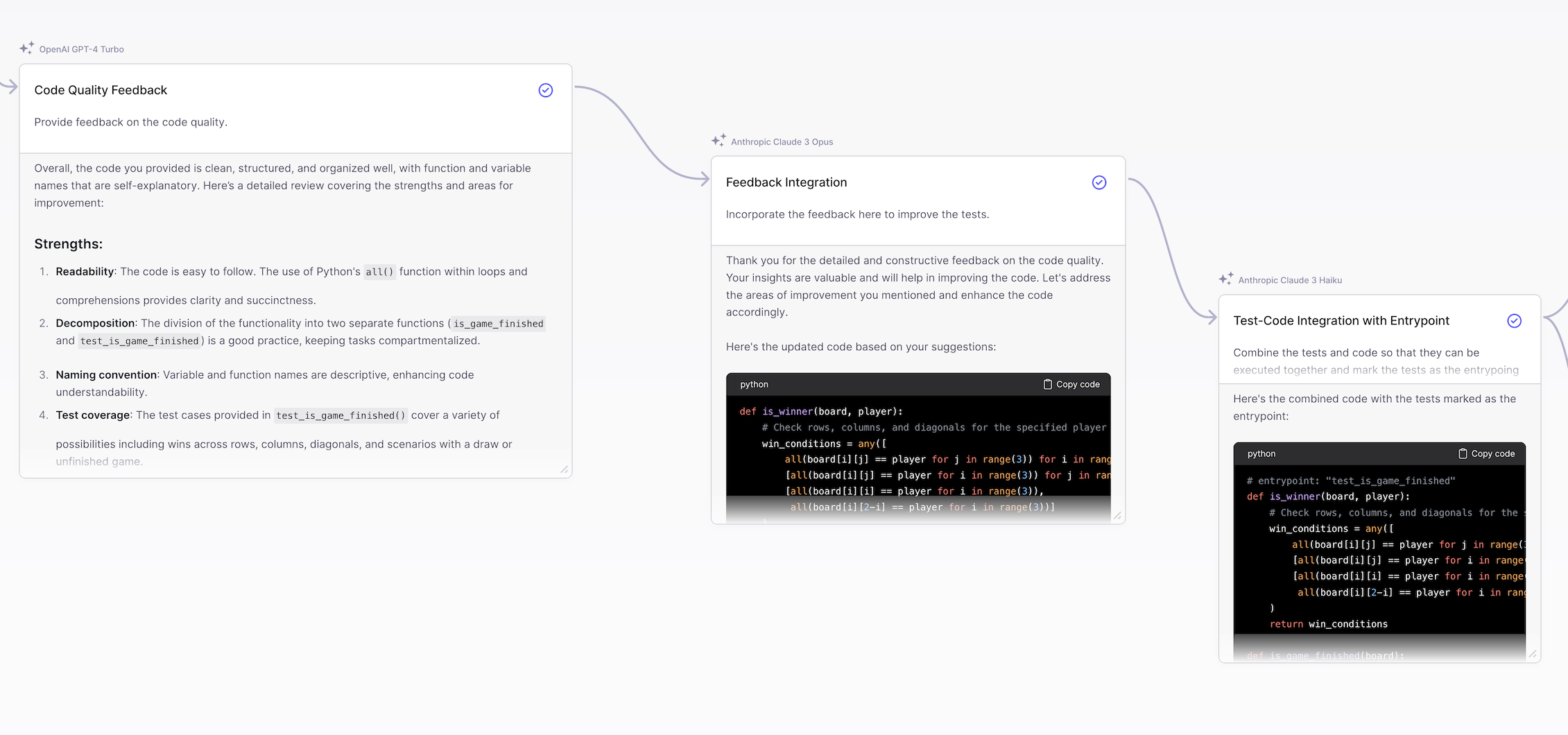
Task: Click clipboard icon in Feedback Integration code block
Action: pos(1048,384)
